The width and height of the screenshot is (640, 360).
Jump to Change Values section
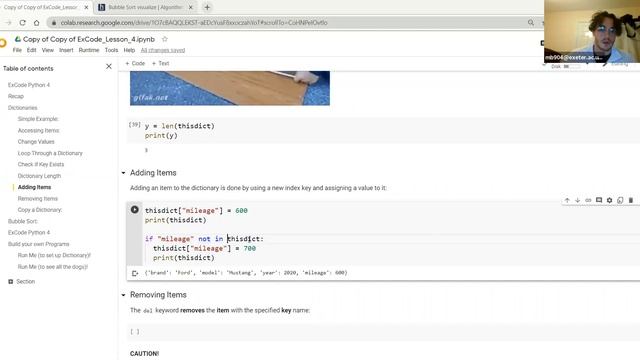(36, 142)
